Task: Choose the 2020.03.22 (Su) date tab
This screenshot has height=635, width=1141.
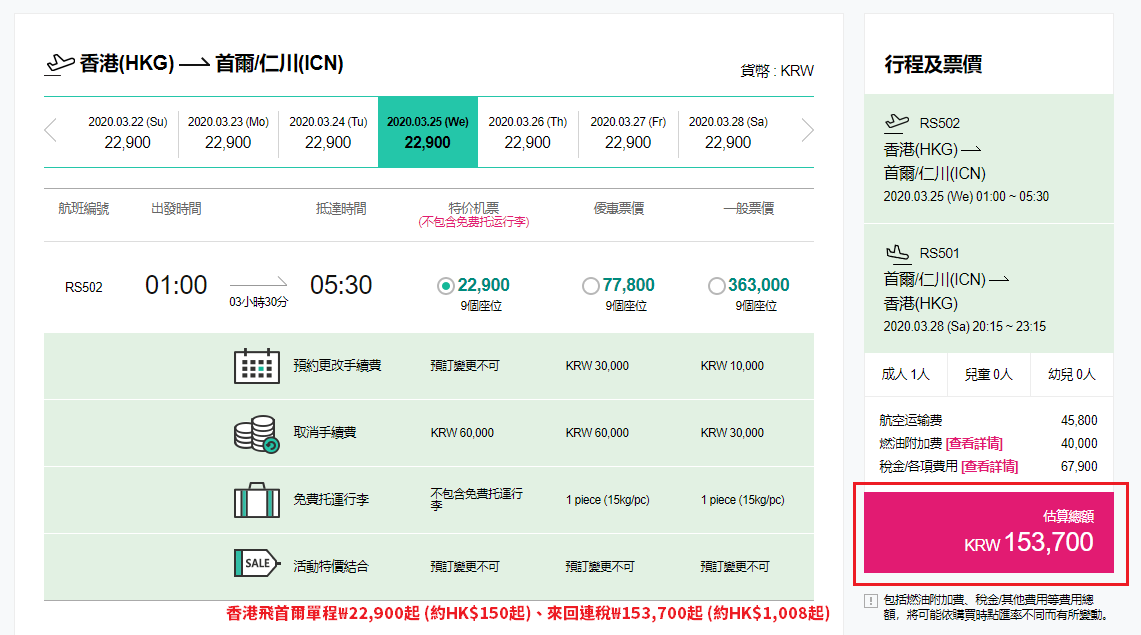Action: [x=127, y=132]
